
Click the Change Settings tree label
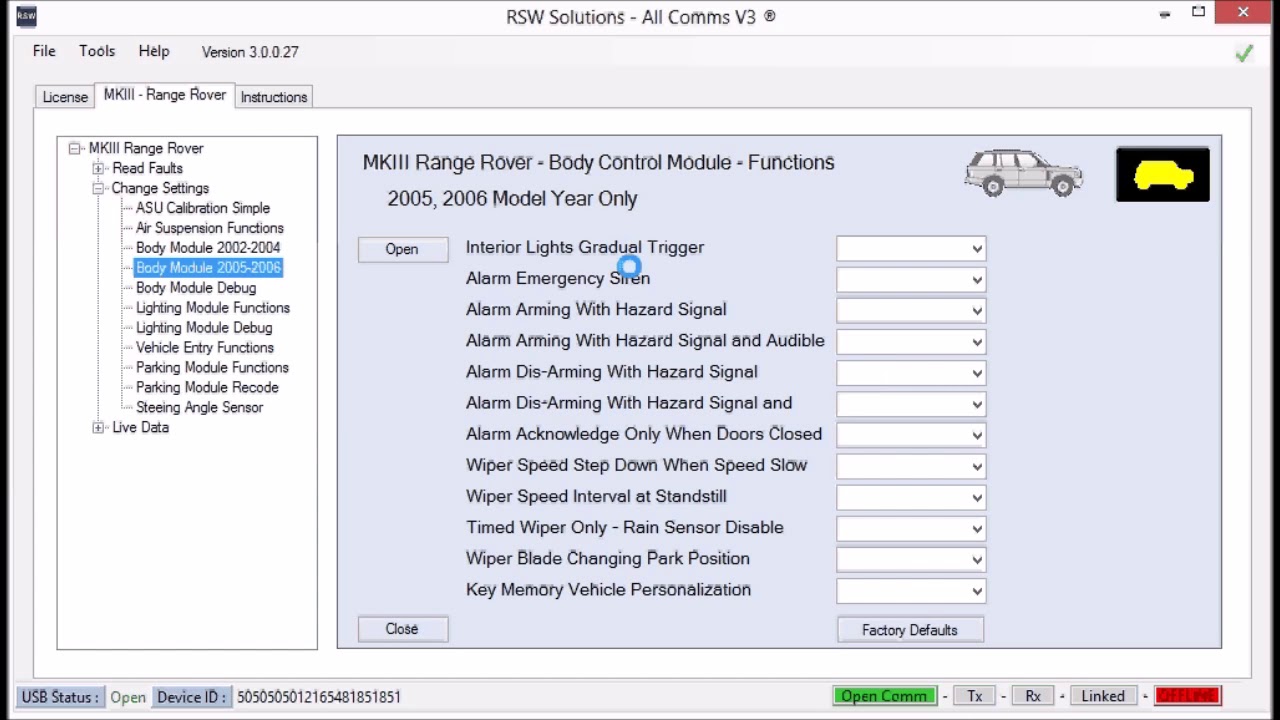(160, 188)
